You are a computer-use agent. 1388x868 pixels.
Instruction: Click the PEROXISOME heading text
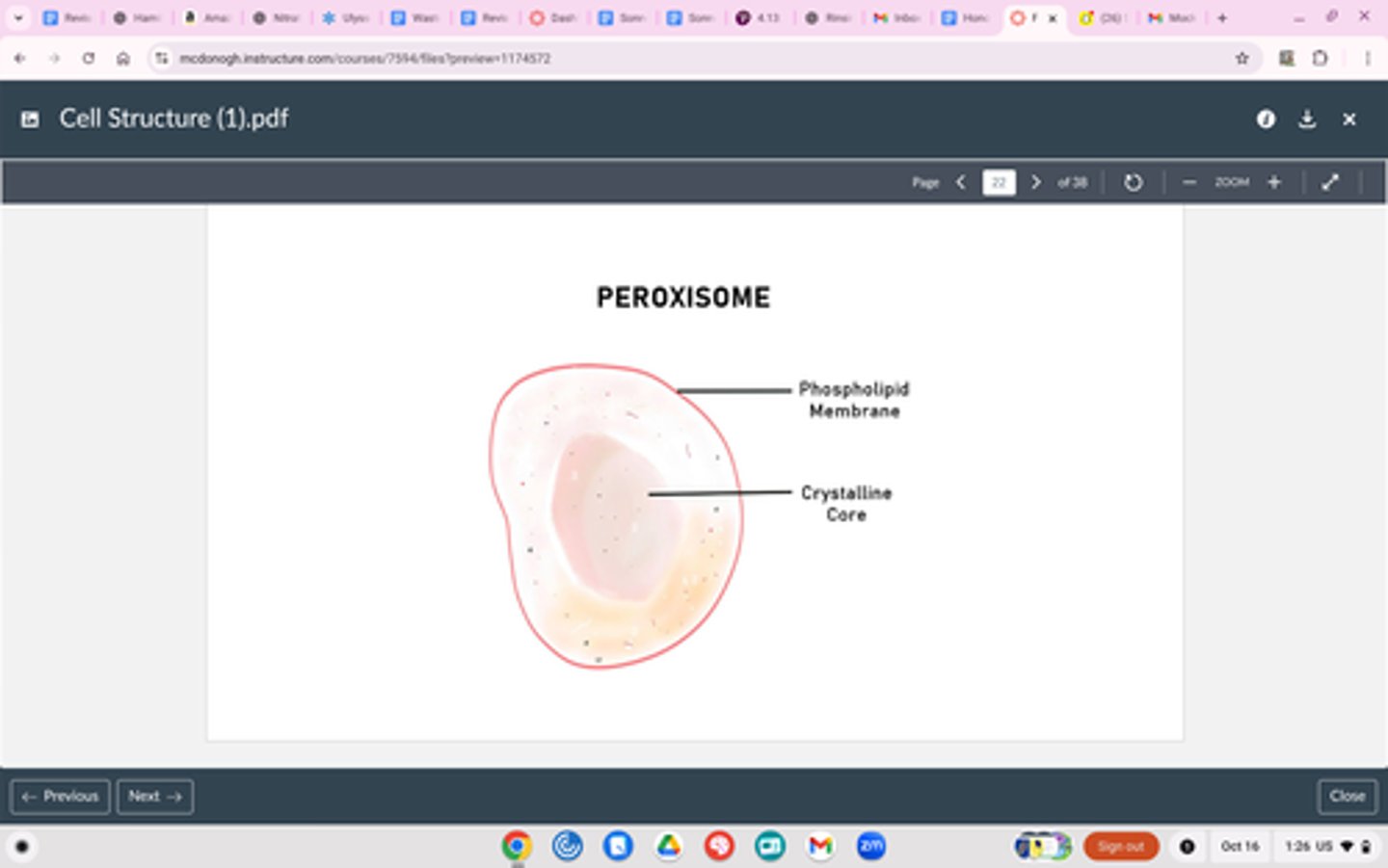pyautogui.click(x=683, y=298)
